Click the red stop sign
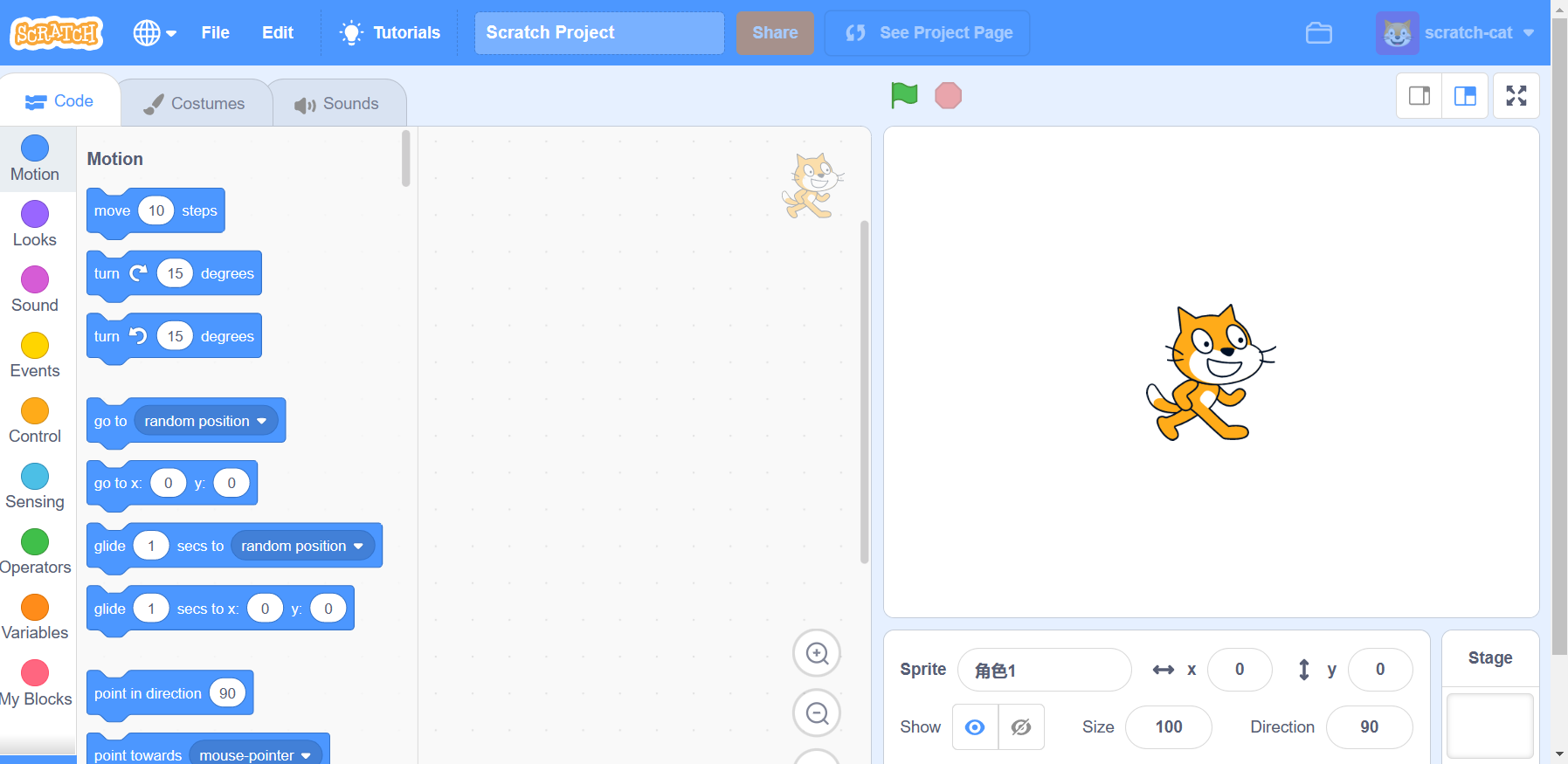 (948, 95)
